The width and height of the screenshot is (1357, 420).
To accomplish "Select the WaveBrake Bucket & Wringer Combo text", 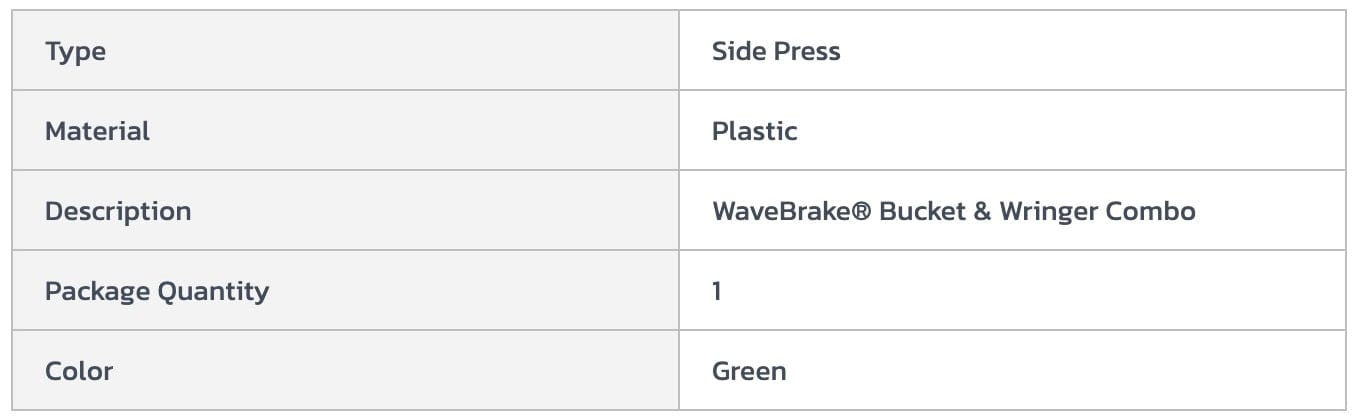I will (x=953, y=211).
